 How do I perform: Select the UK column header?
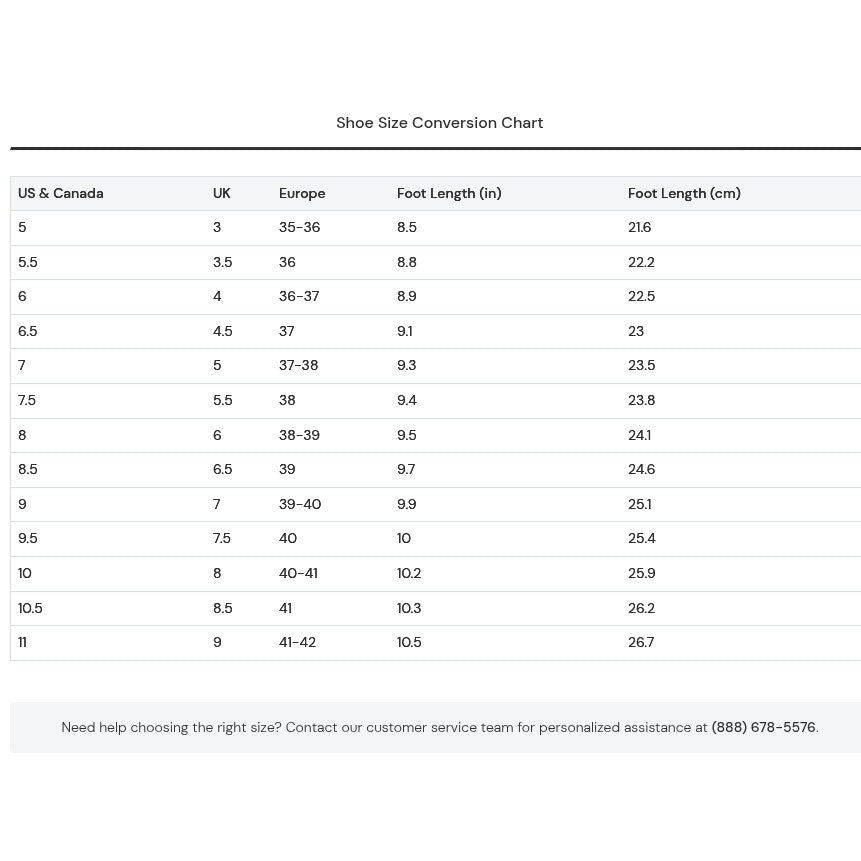222,193
